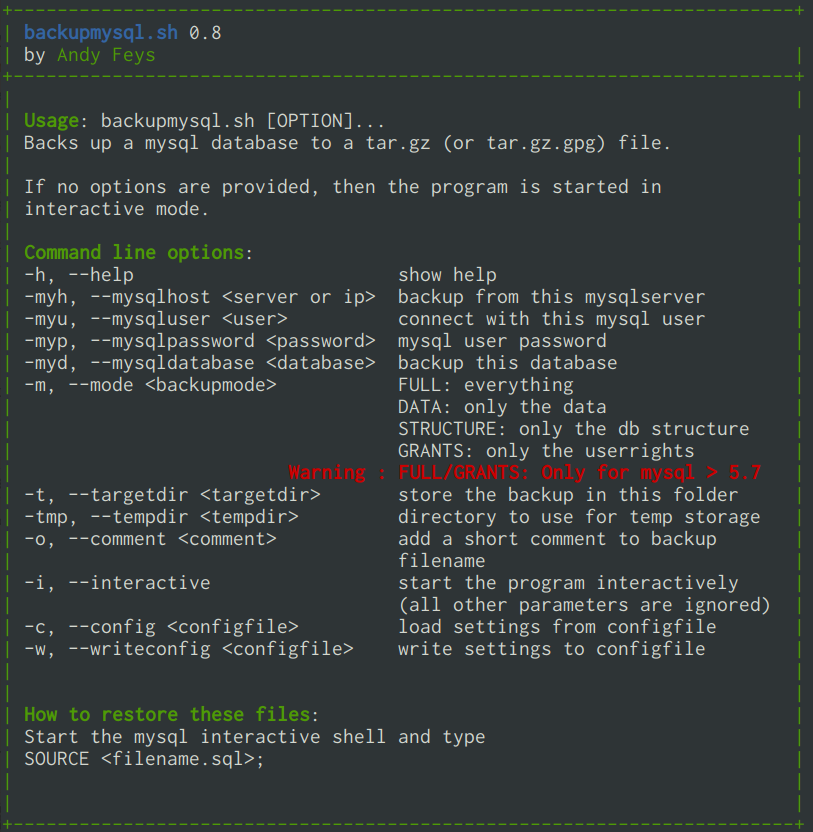Image resolution: width=813 pixels, height=832 pixels.
Task: Click the SOURCE filename.sql command line
Action: (x=144, y=759)
